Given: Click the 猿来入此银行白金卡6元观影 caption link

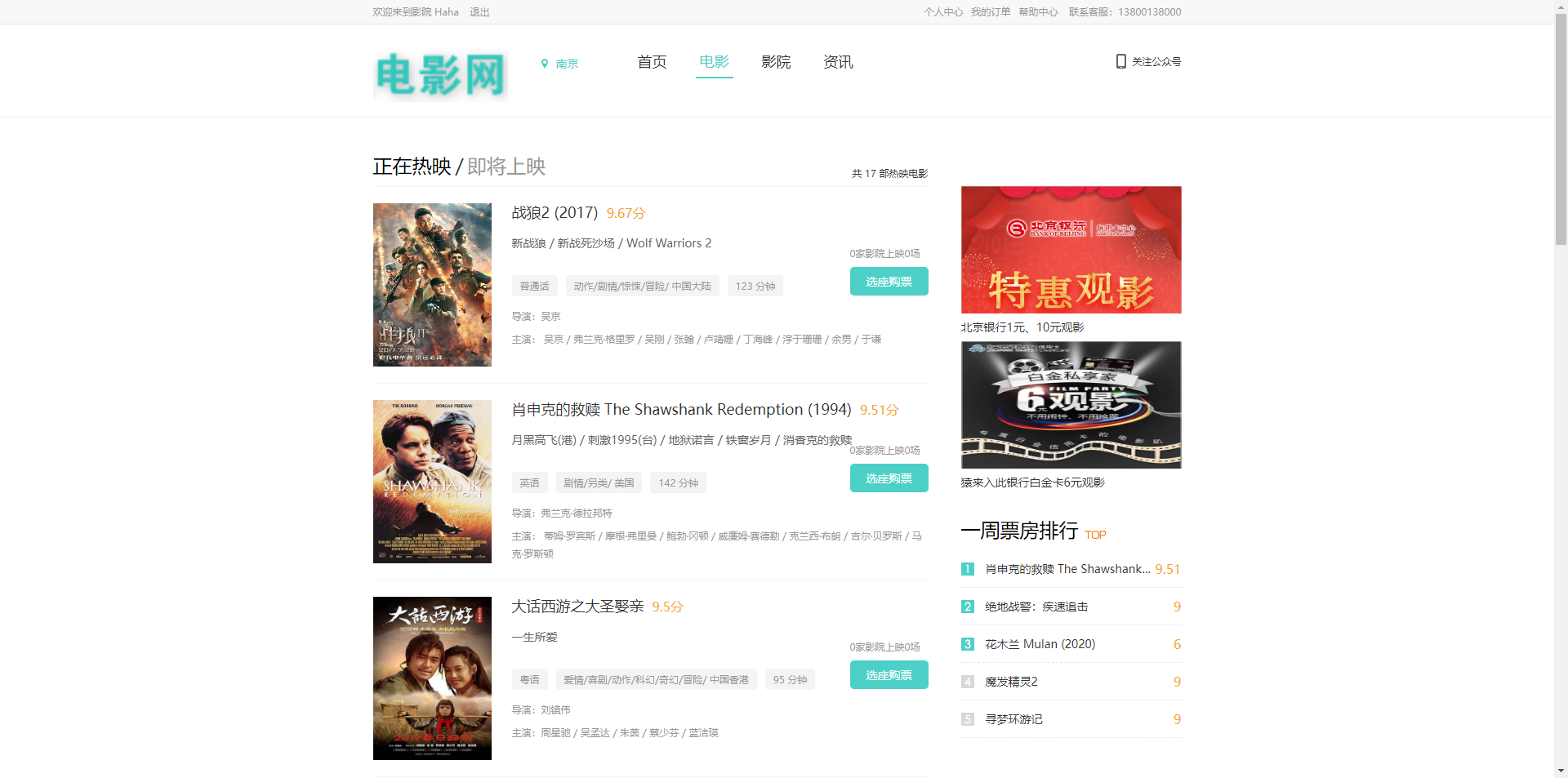Looking at the screenshot, I should point(1032,482).
